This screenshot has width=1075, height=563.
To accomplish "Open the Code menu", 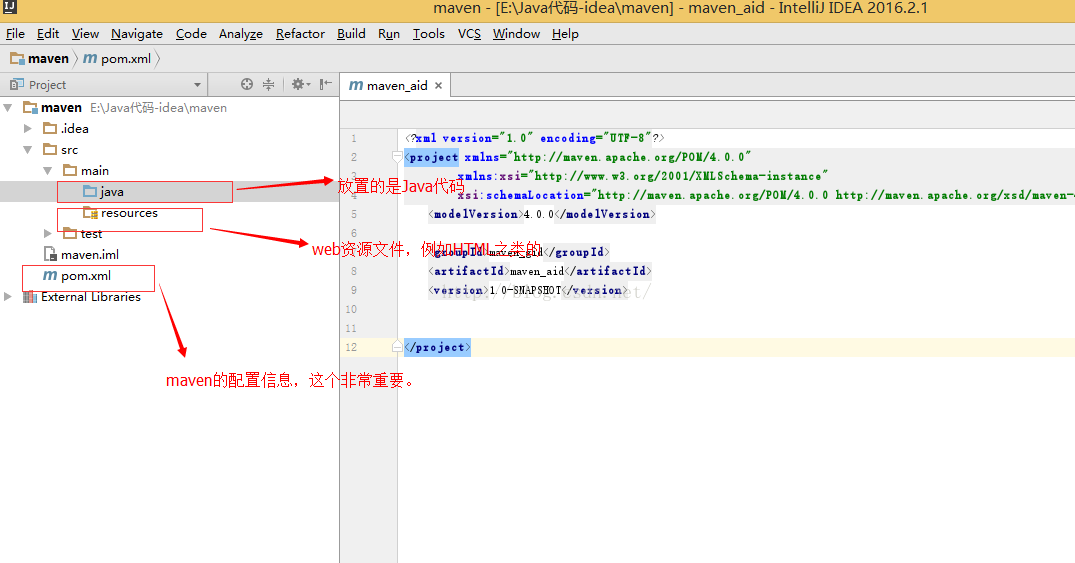I will (x=191, y=34).
